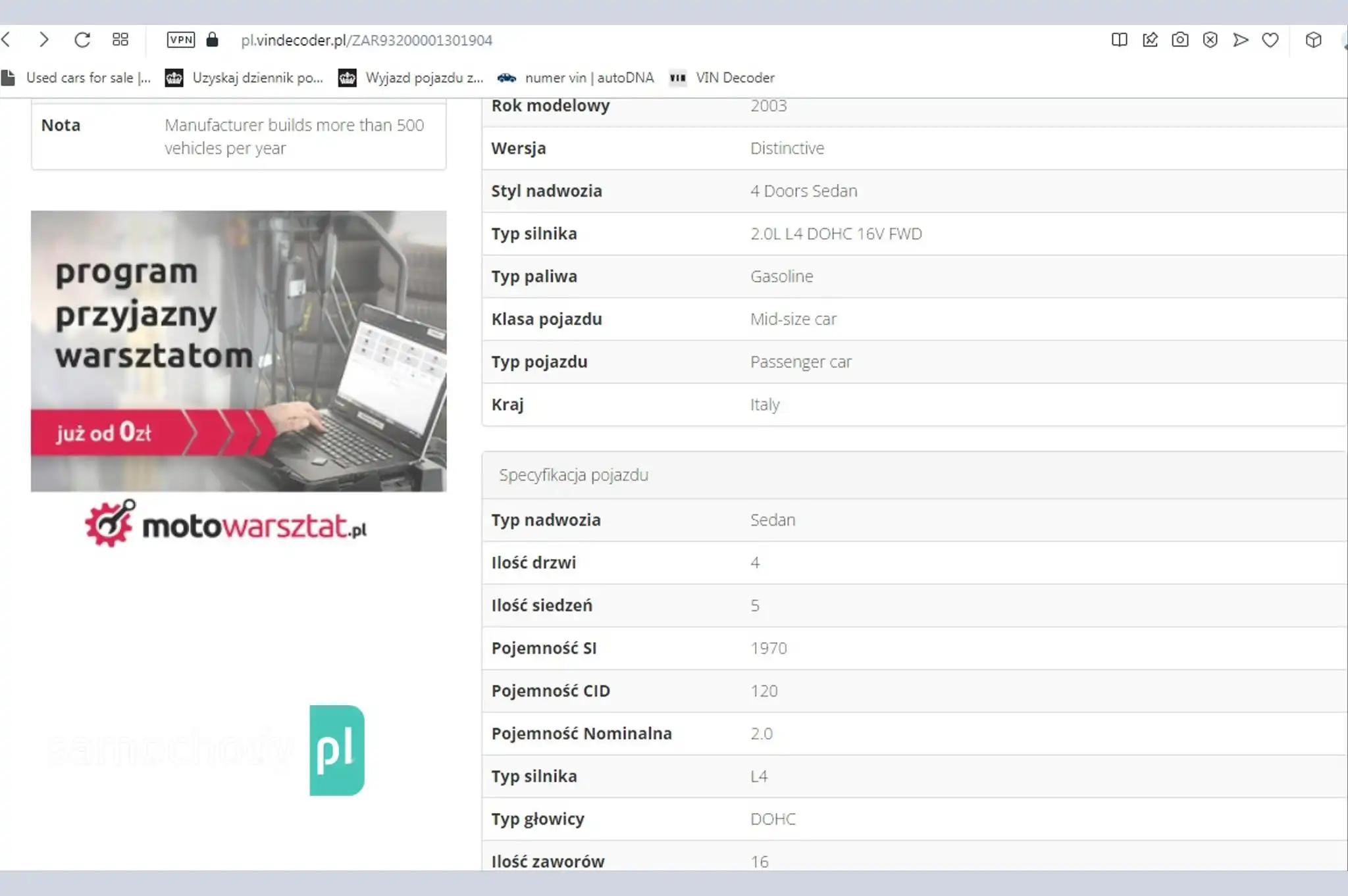
Task: Click the motowarsztat.pl logo
Action: (x=226, y=524)
